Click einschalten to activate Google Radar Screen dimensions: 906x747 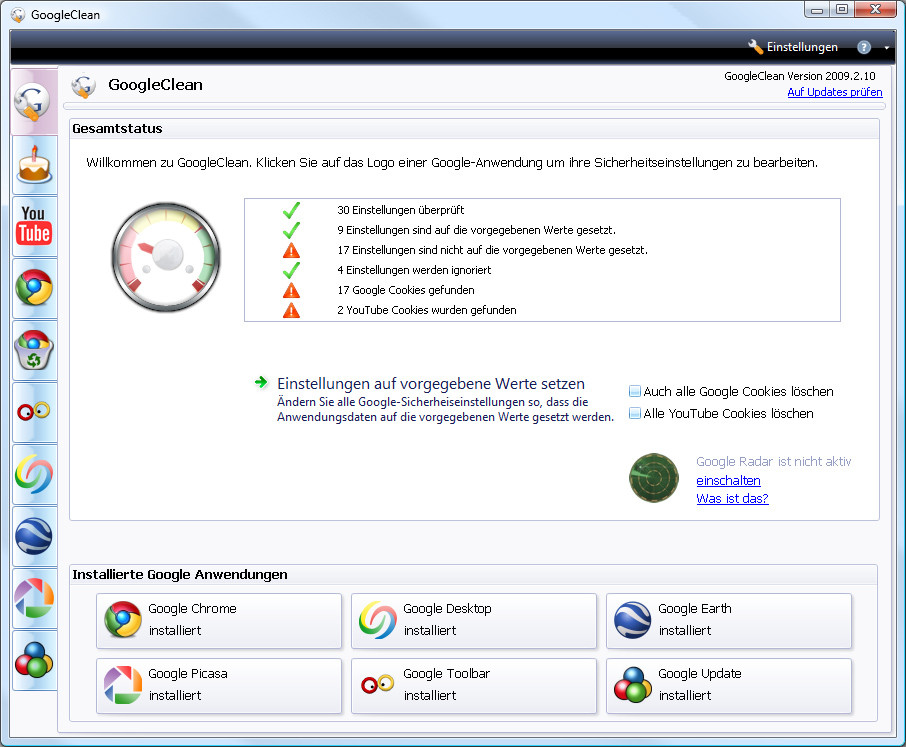[x=728, y=481]
